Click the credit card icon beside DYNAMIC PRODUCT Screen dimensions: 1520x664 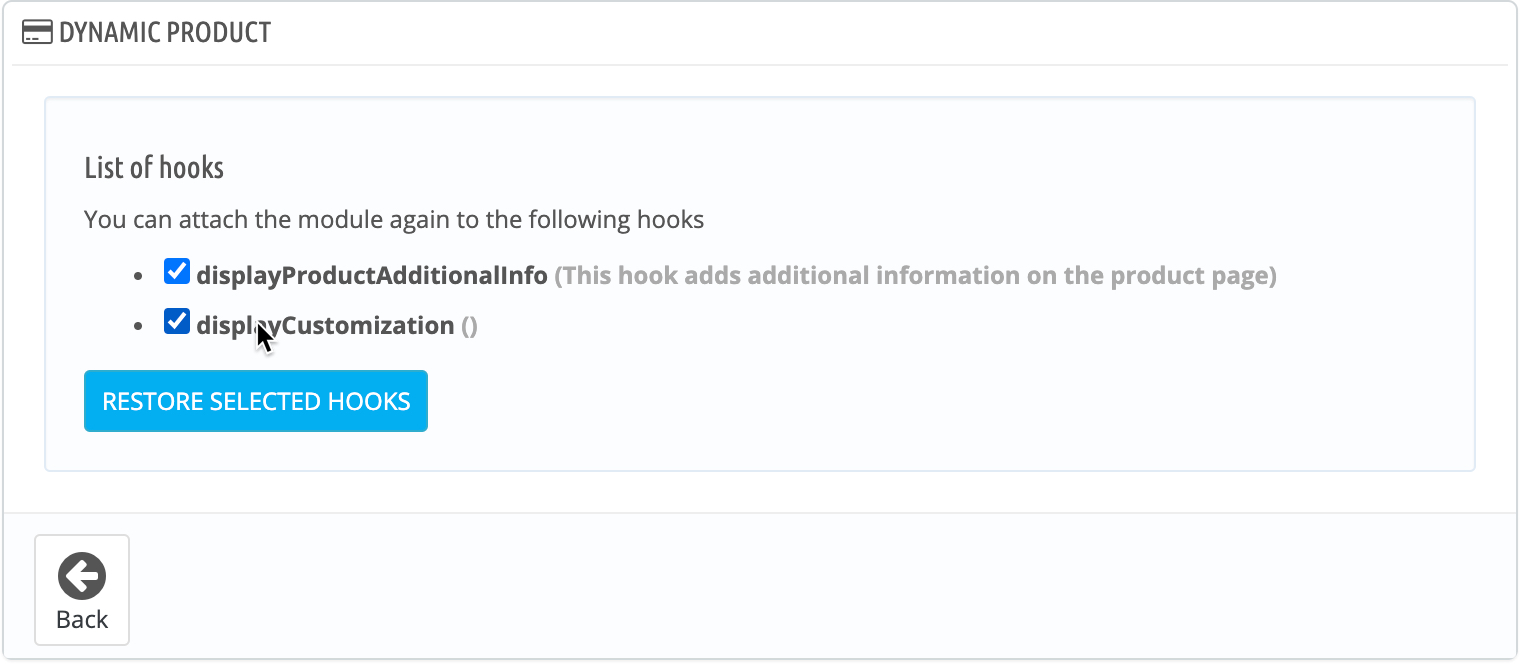[37, 31]
